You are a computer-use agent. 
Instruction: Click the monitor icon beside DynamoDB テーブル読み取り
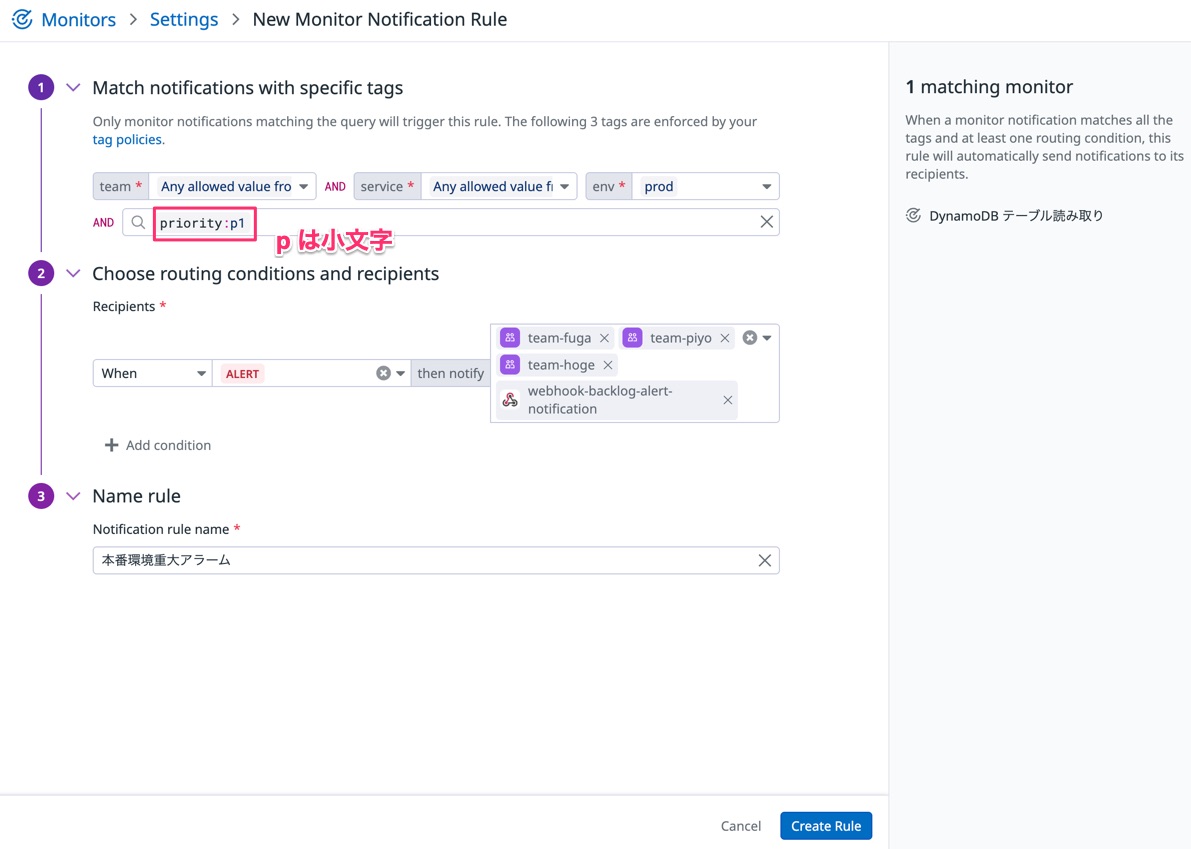[x=914, y=214]
